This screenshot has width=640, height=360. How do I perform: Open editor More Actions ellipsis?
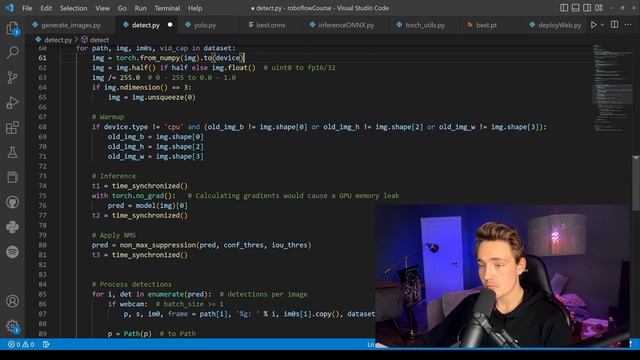(x=628, y=25)
